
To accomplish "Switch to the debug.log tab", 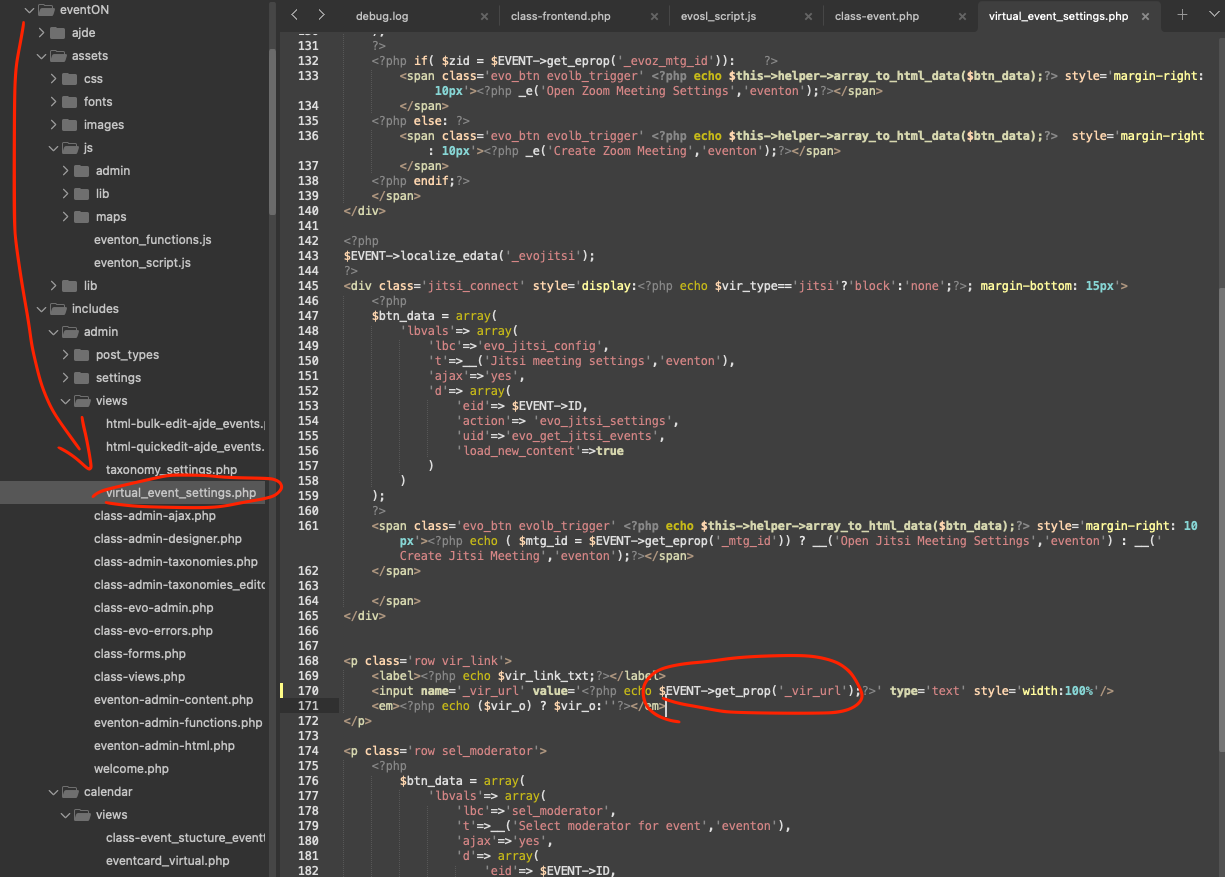I will point(382,17).
